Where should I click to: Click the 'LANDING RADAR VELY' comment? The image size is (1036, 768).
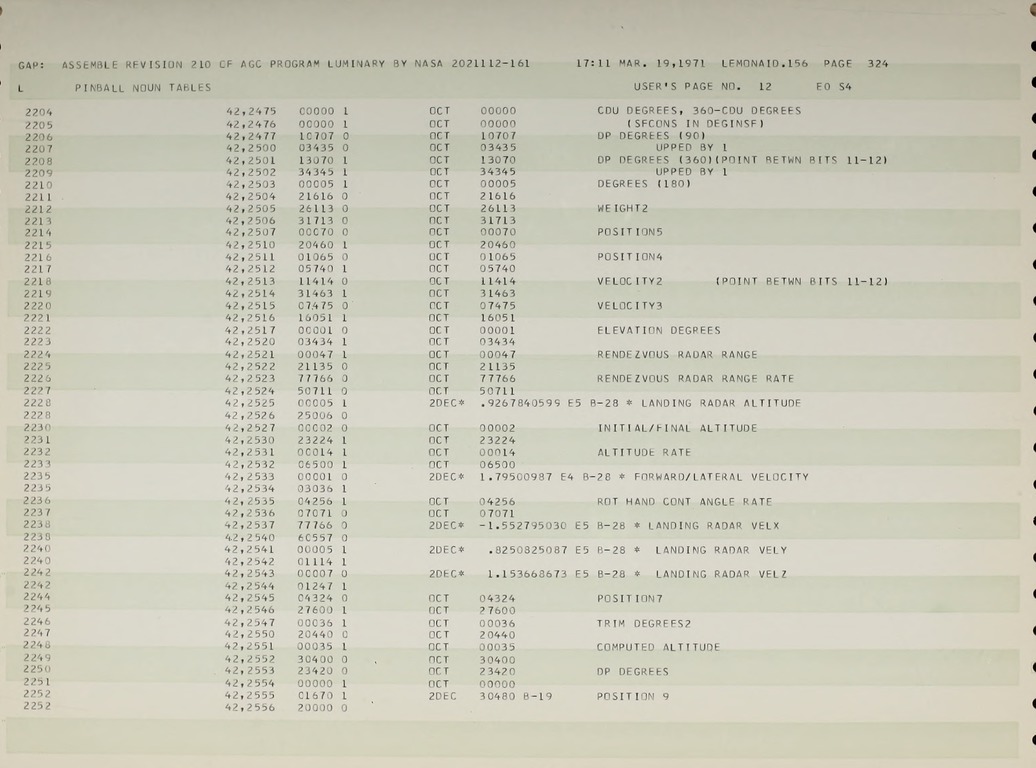pos(721,550)
